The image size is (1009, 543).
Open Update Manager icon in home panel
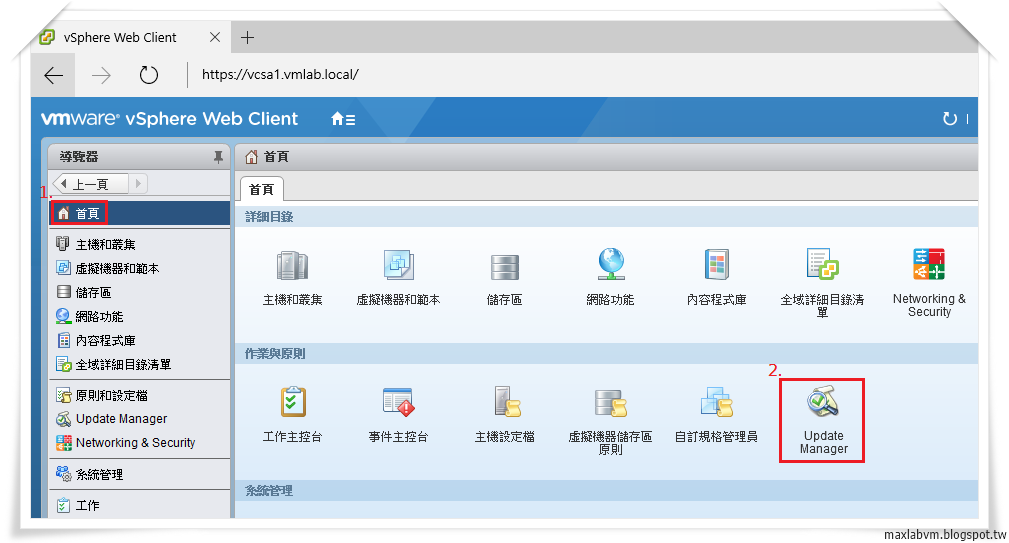point(822,402)
